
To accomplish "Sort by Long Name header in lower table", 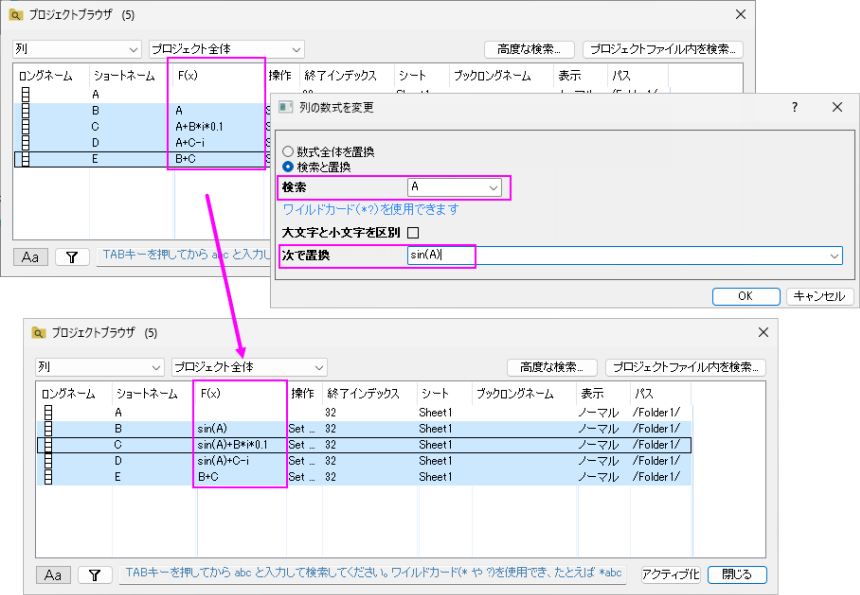I will click(74, 393).
